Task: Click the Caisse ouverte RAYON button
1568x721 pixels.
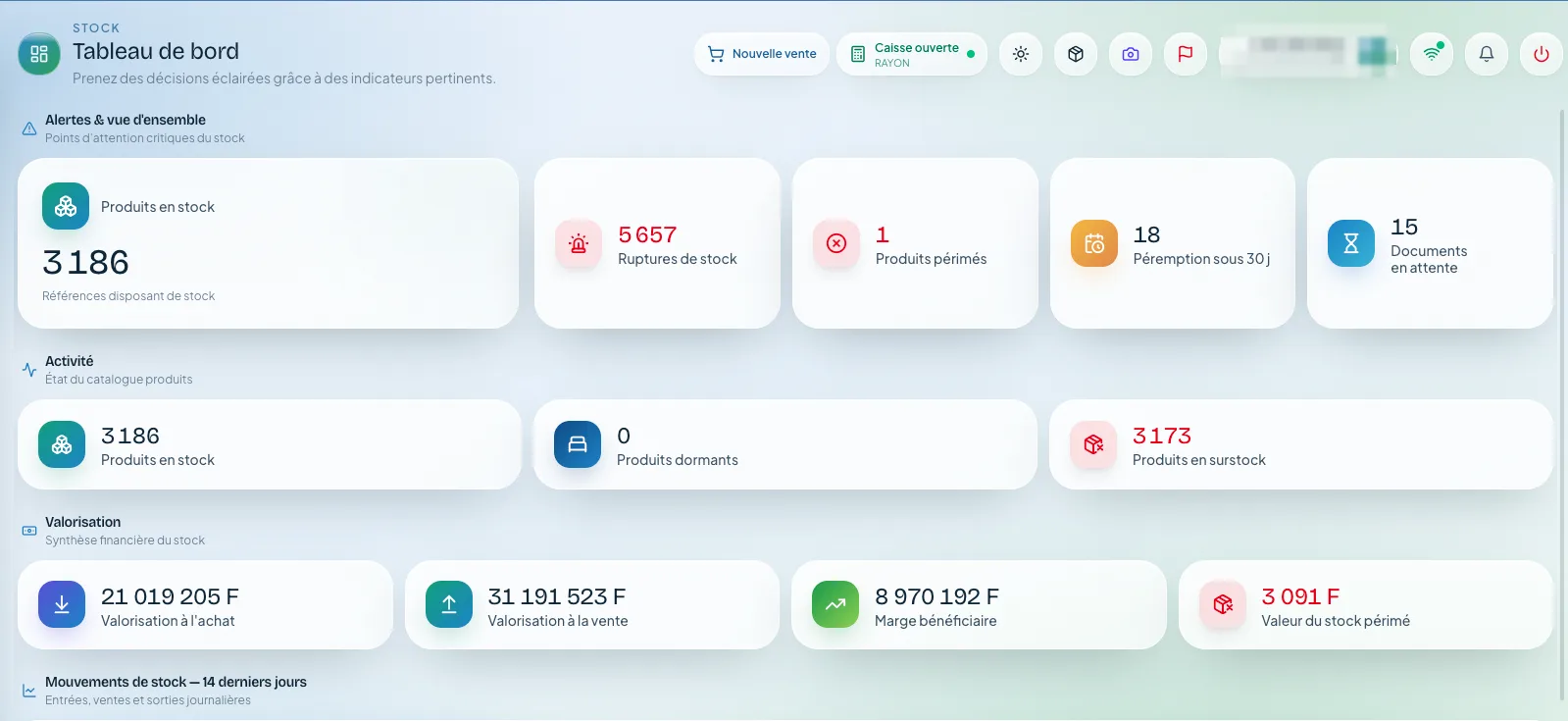Action: click(x=912, y=54)
